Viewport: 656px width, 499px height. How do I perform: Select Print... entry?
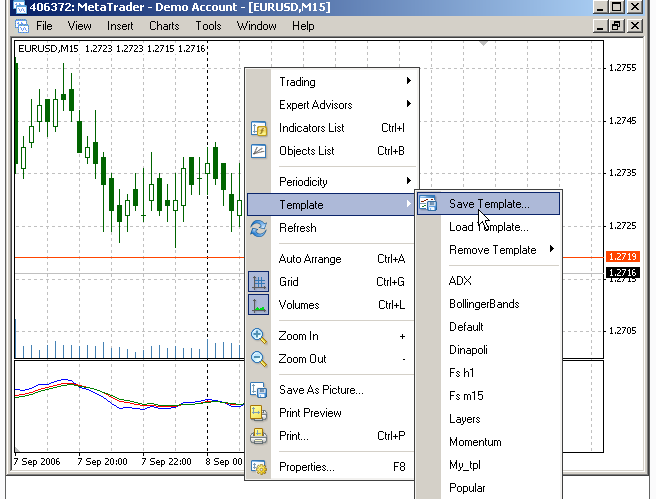331,436
